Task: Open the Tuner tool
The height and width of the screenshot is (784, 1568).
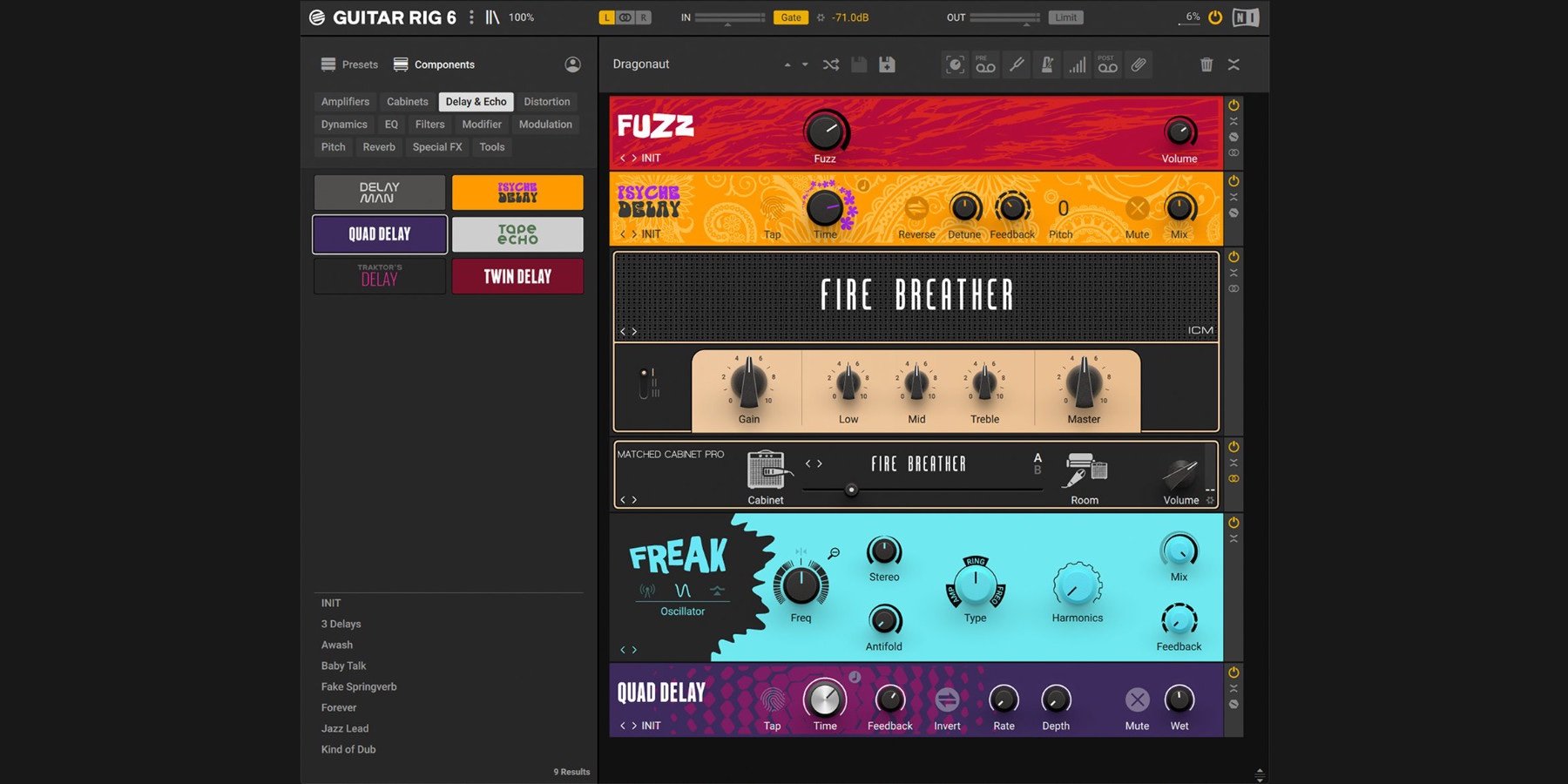Action: point(1016,64)
